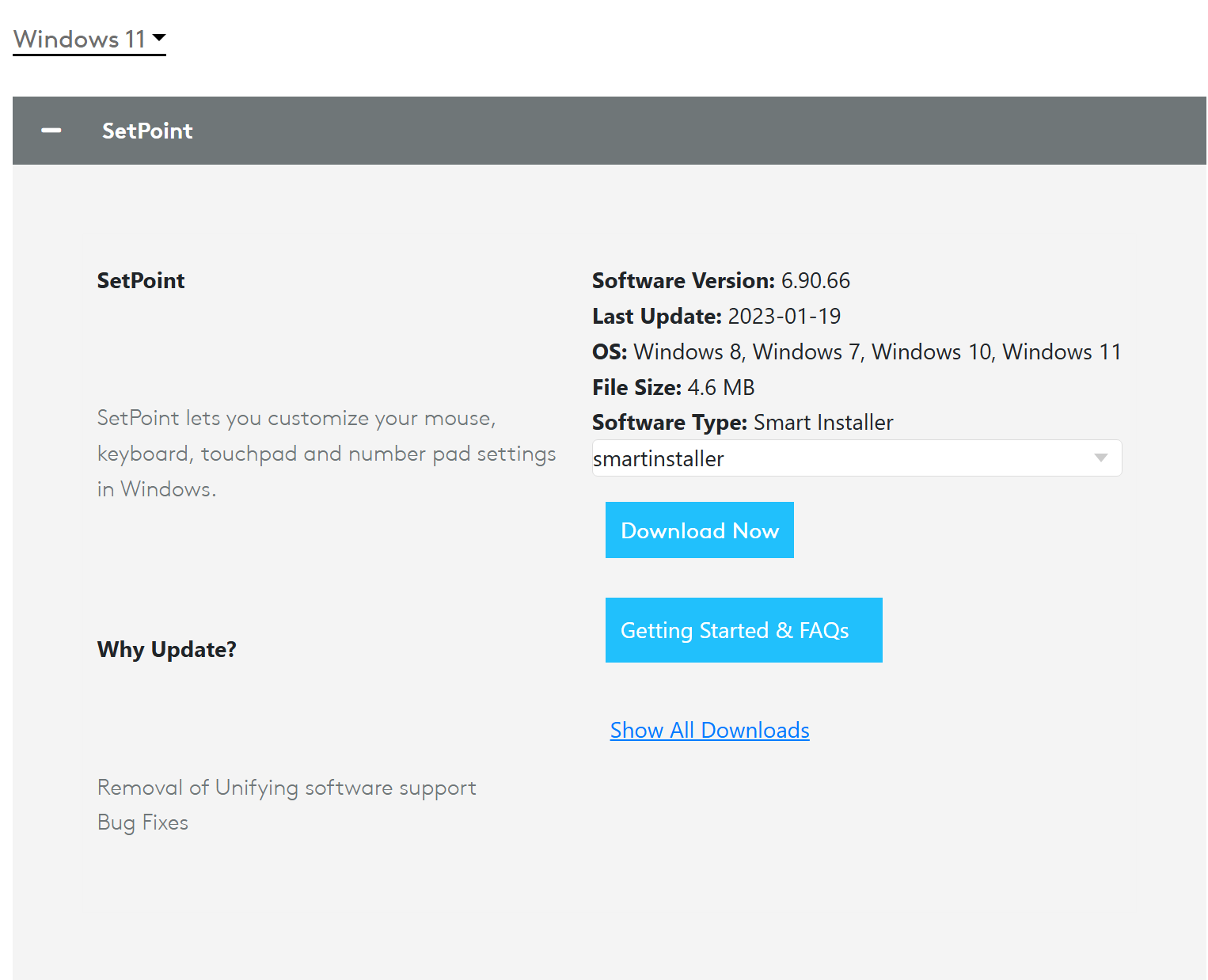The height and width of the screenshot is (980, 1208).
Task: Click the OS compatibility line listing Windows versions
Action: [857, 351]
